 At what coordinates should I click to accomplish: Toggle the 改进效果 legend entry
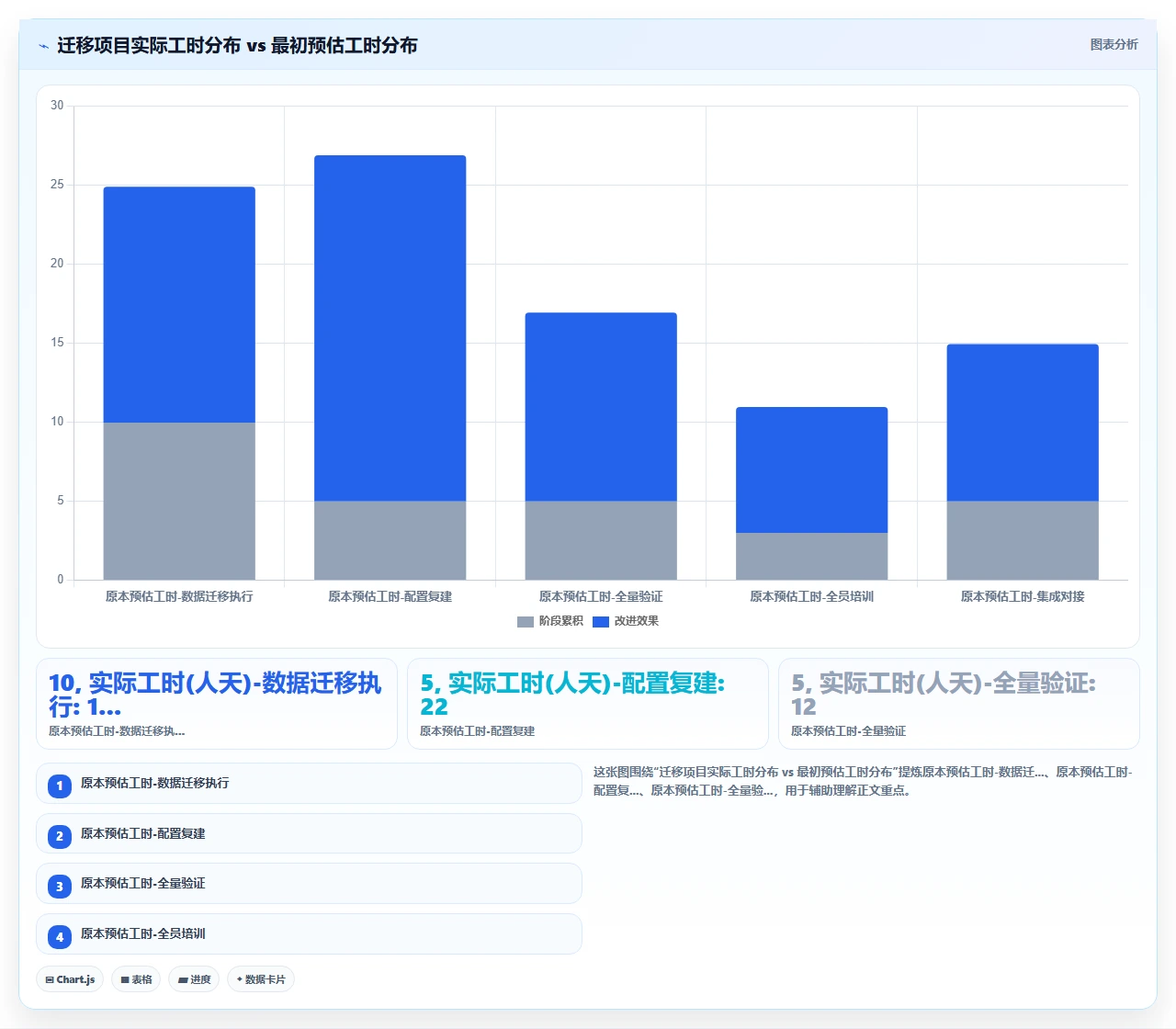point(626,621)
